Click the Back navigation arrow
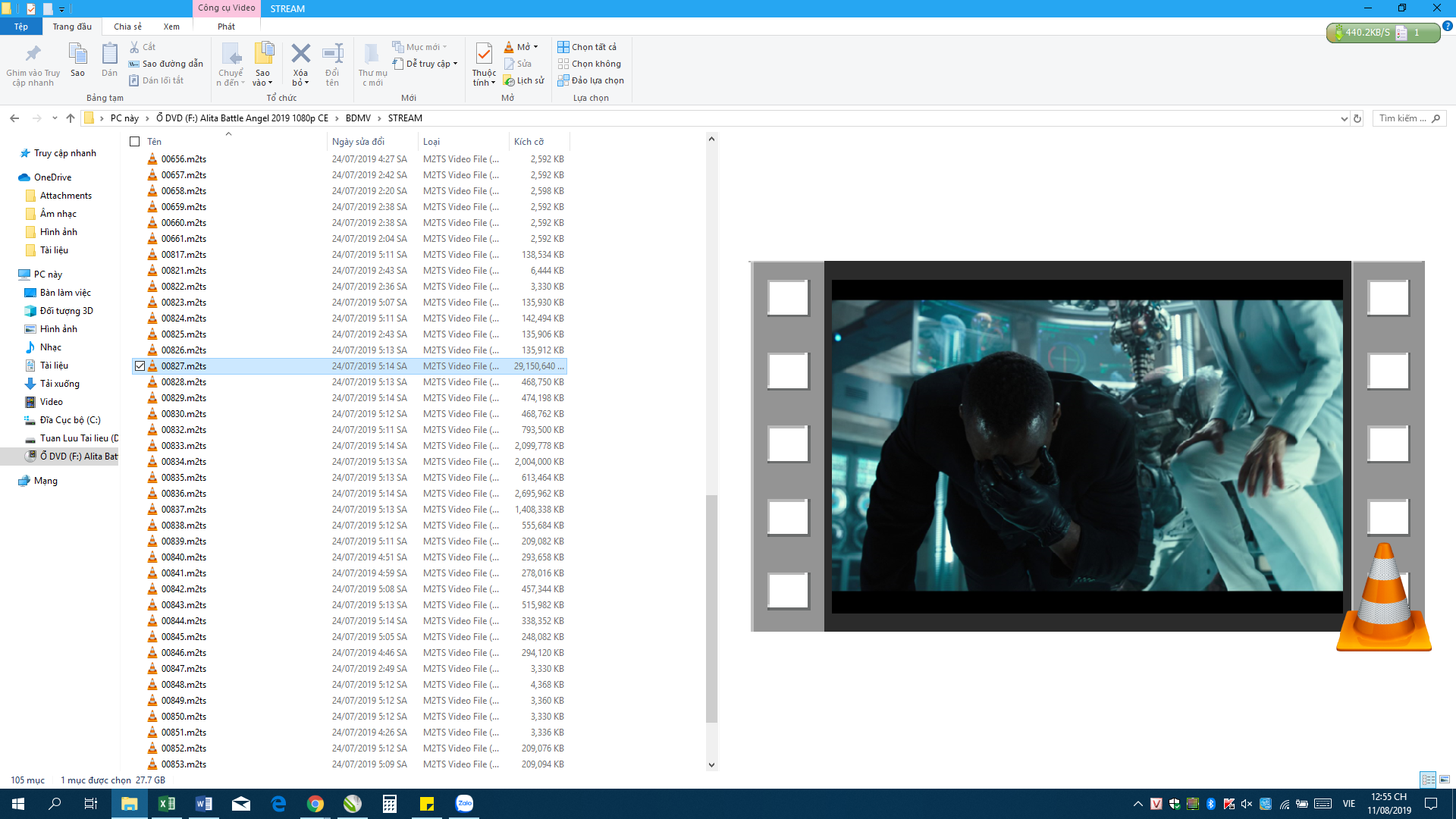Image resolution: width=1456 pixels, height=819 pixels. 14,118
